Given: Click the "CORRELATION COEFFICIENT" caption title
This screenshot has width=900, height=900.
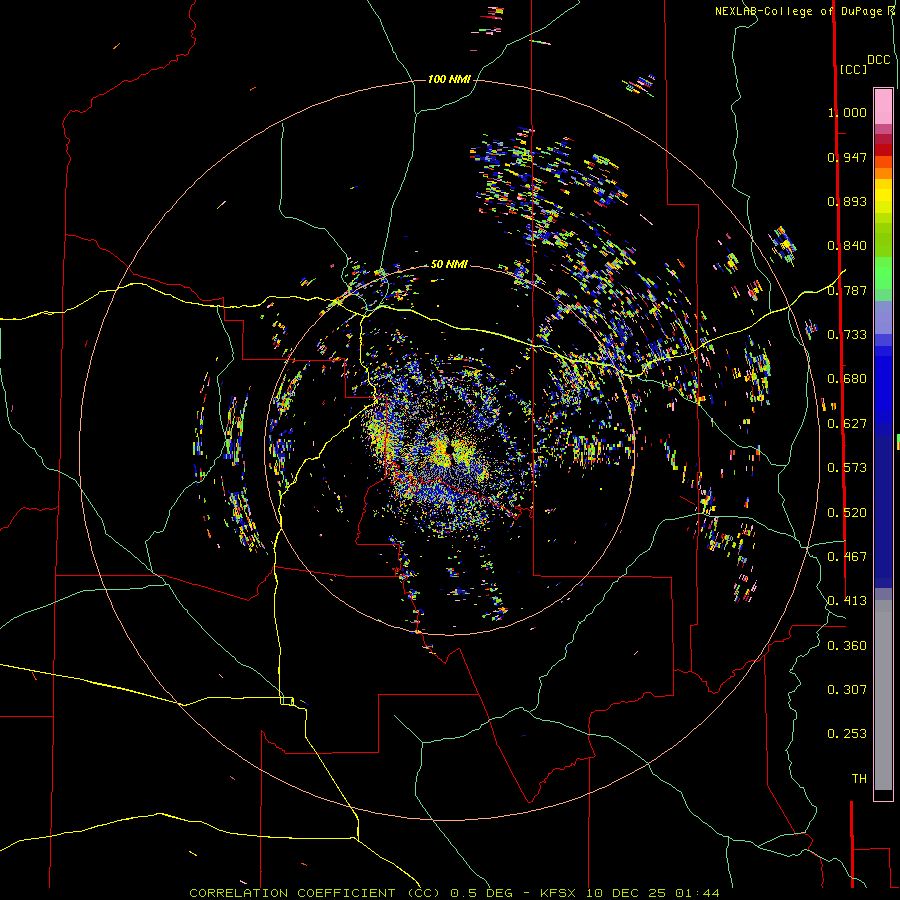Looking at the screenshot, I should click(x=292, y=893).
